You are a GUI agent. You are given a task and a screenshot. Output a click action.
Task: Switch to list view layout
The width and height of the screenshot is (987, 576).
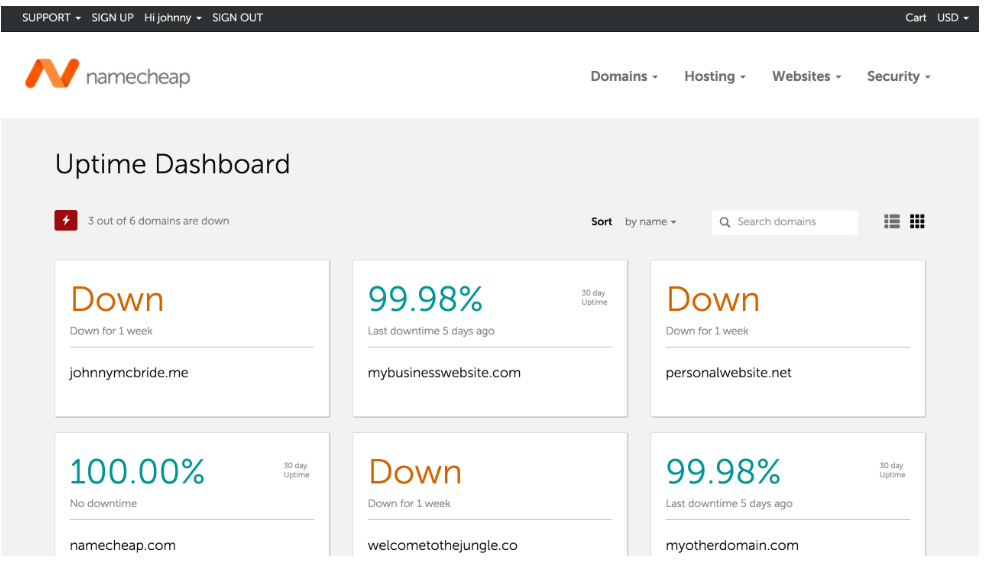[892, 222]
